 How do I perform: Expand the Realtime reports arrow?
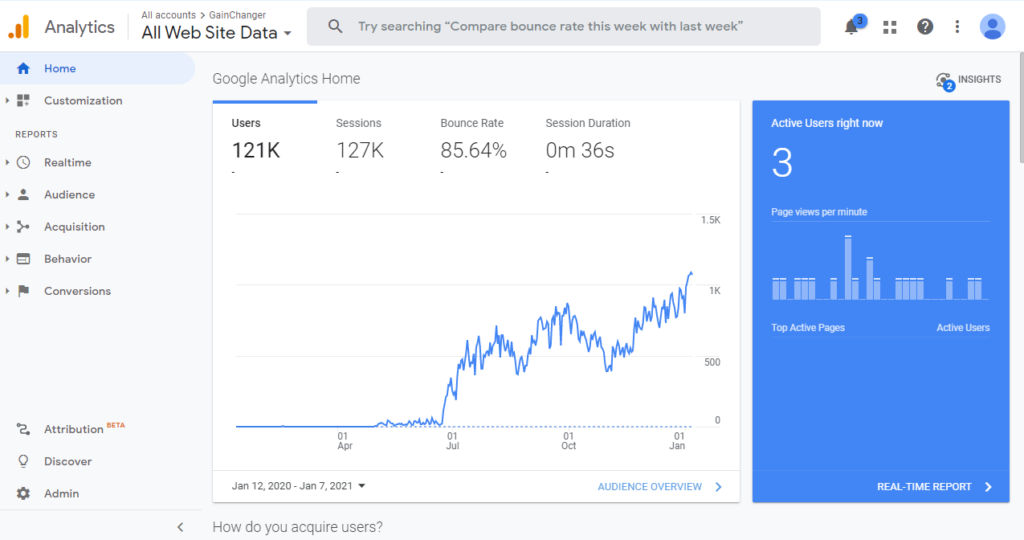pyautogui.click(x=7, y=163)
